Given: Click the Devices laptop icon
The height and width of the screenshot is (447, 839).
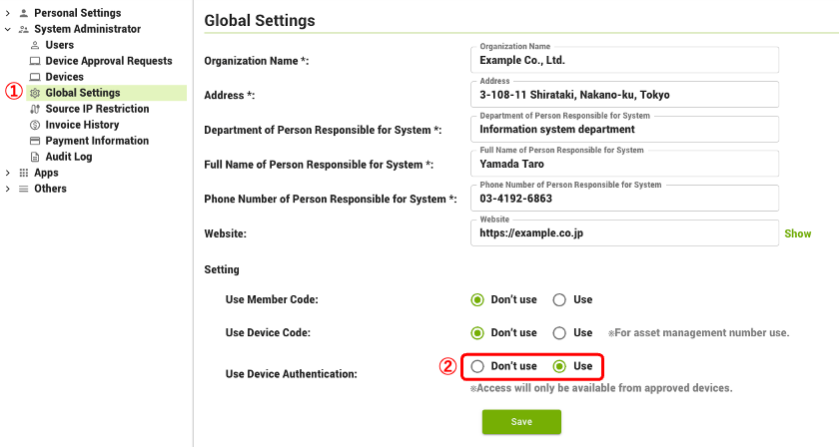Looking at the screenshot, I should 35,77.
